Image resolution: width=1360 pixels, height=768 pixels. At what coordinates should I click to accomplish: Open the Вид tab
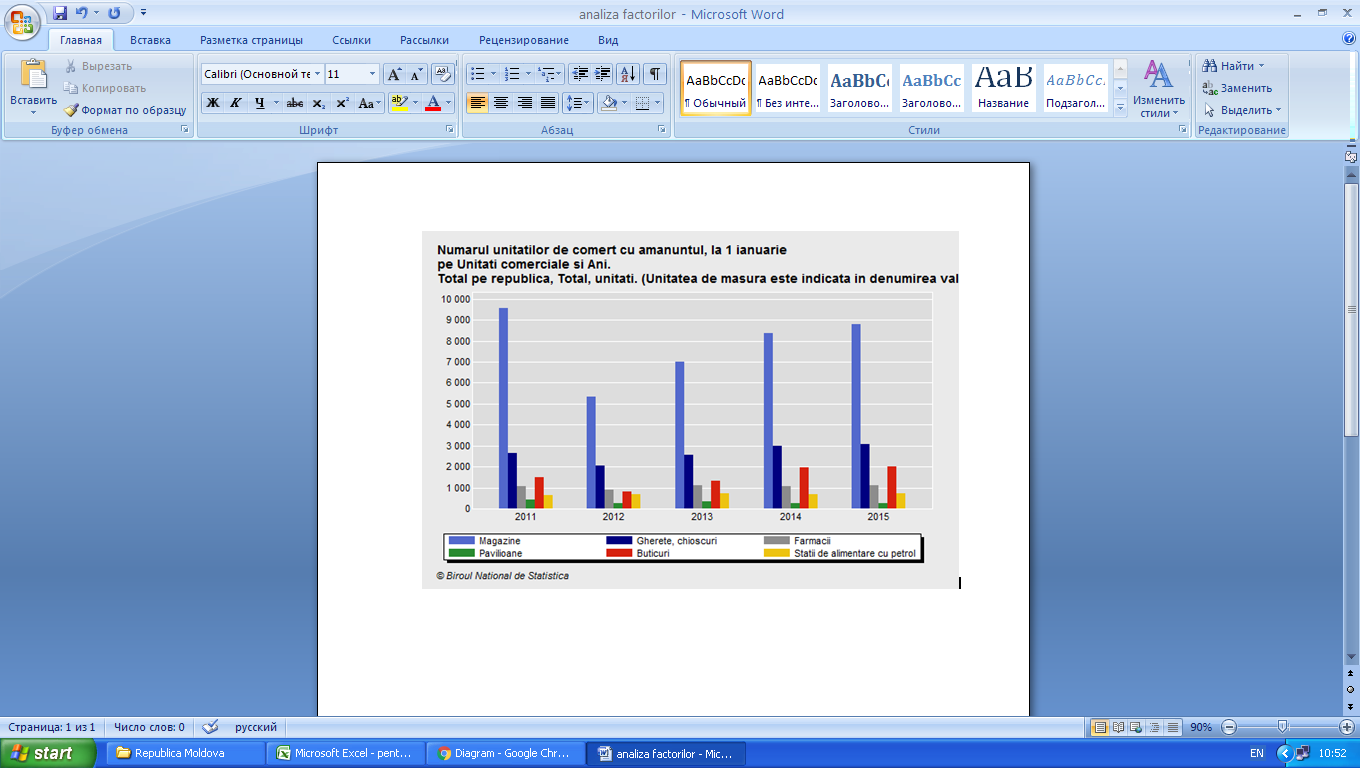(608, 40)
